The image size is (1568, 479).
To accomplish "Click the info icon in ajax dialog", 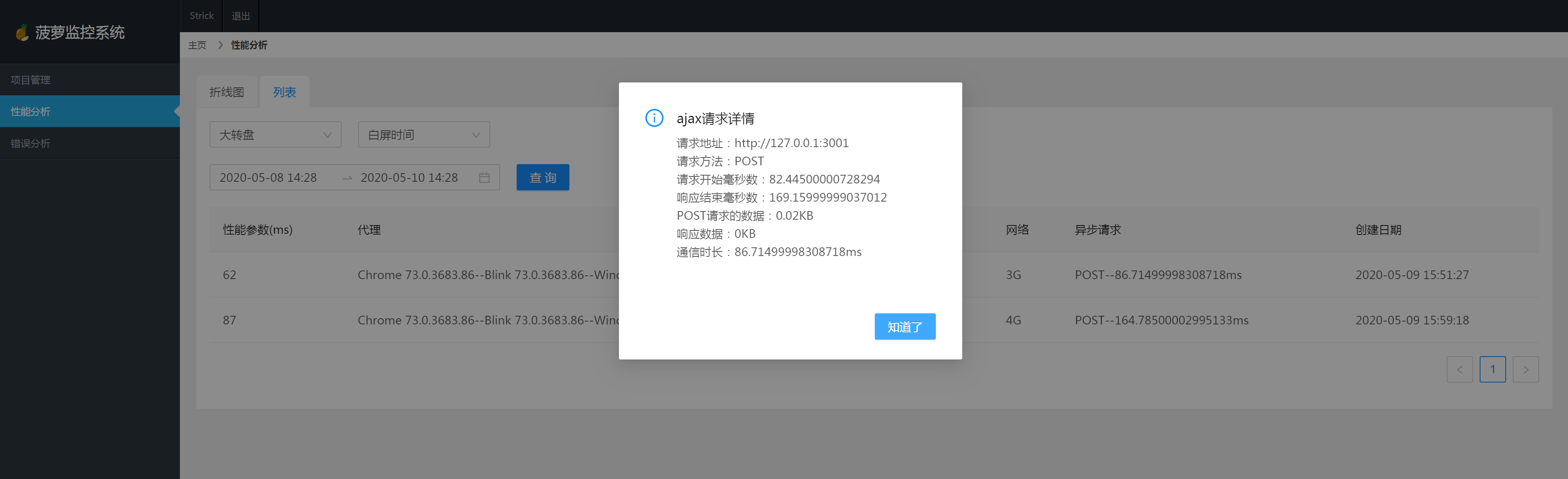I will coord(654,118).
